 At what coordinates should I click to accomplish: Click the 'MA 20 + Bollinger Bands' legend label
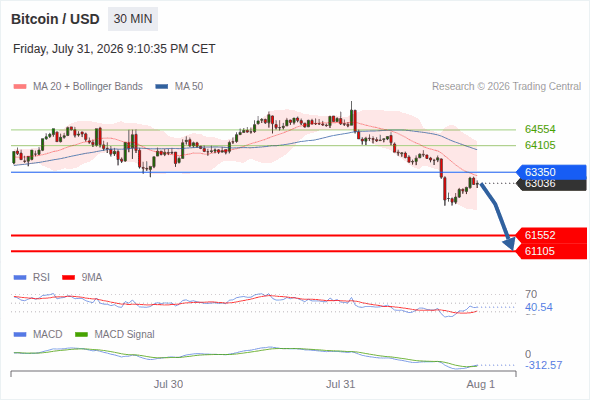88,87
